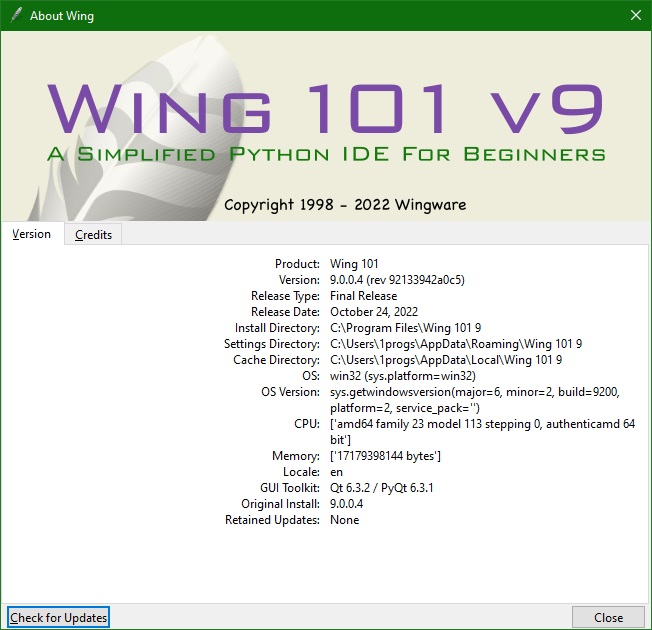Screen dimensions: 652x630
Task: Close the About Wing dialog with X
Action: [635, 15]
